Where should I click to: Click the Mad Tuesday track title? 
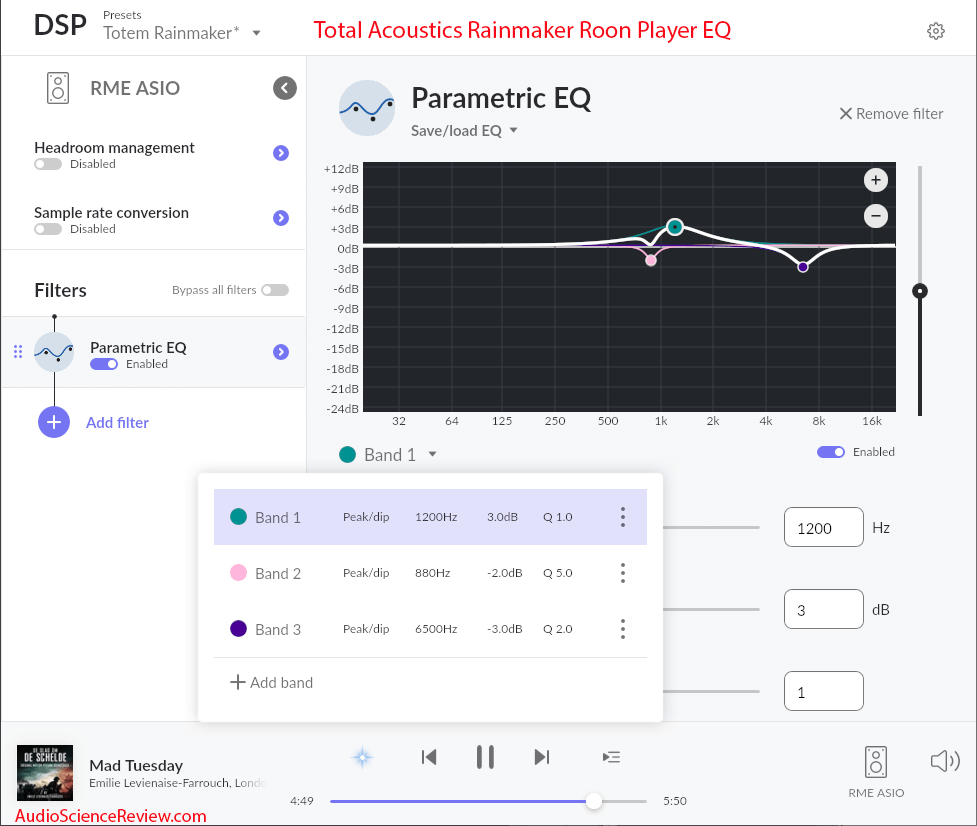tap(136, 766)
